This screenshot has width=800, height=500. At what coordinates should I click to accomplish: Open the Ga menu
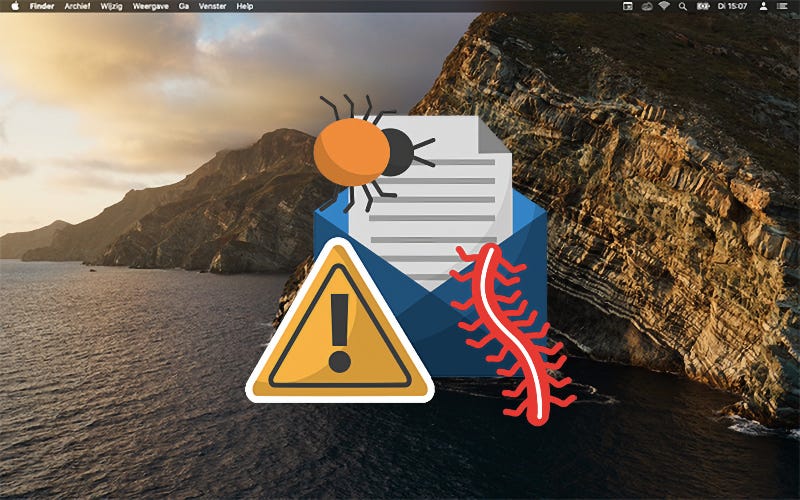[x=184, y=6]
